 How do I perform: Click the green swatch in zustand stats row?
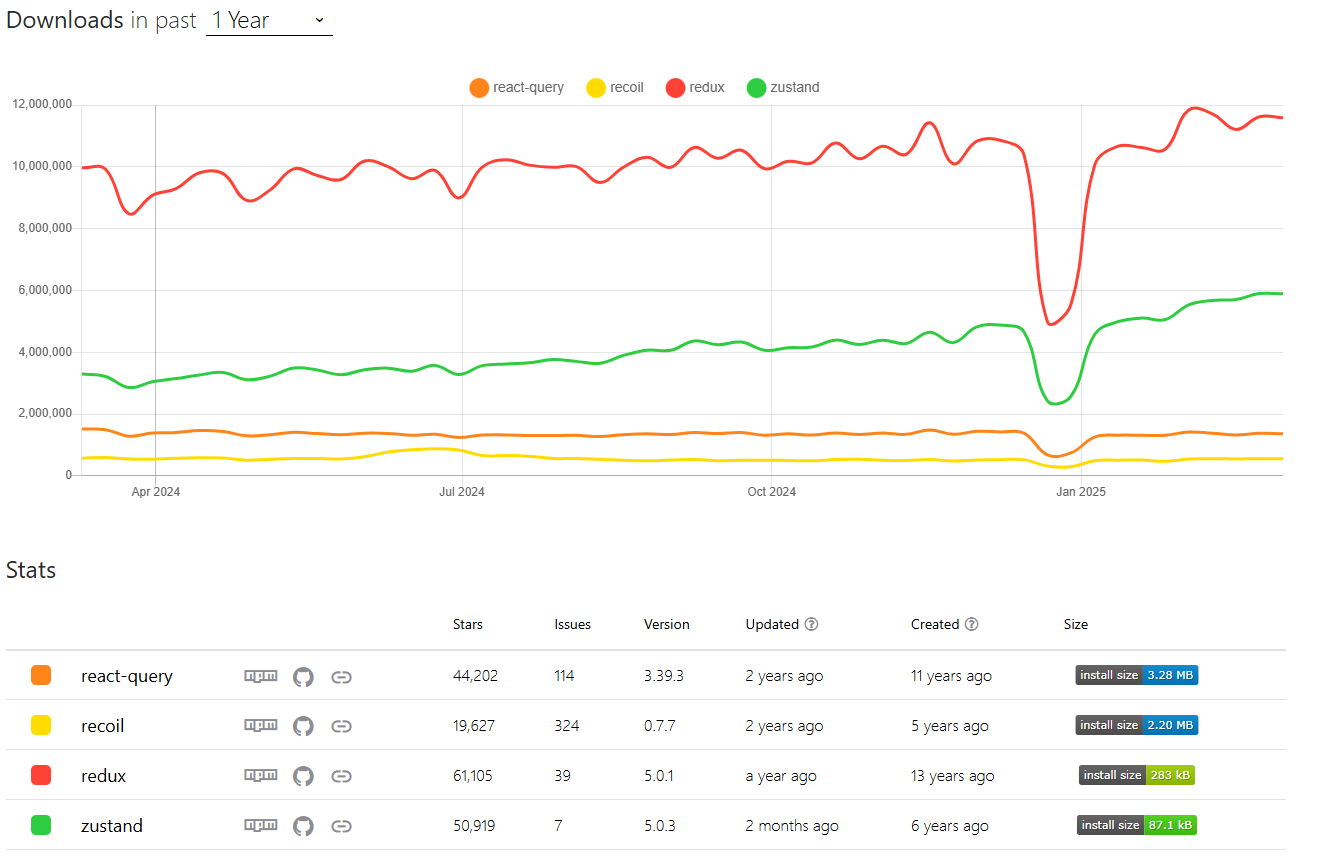[x=41, y=826]
